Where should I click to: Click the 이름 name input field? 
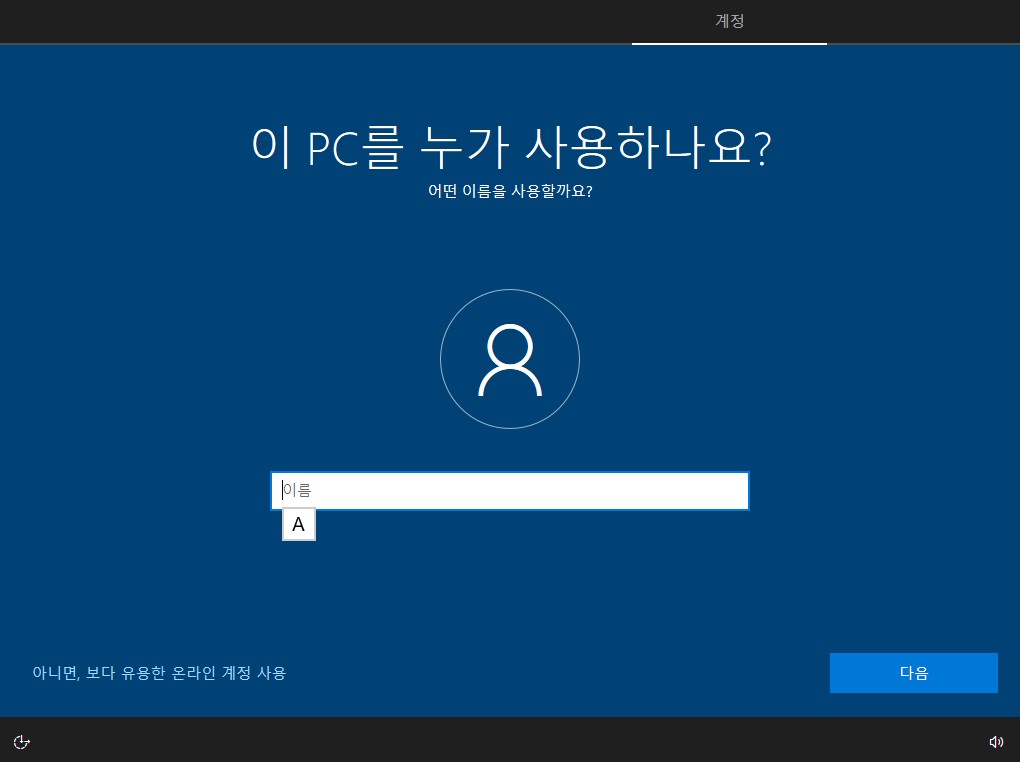[509, 491]
